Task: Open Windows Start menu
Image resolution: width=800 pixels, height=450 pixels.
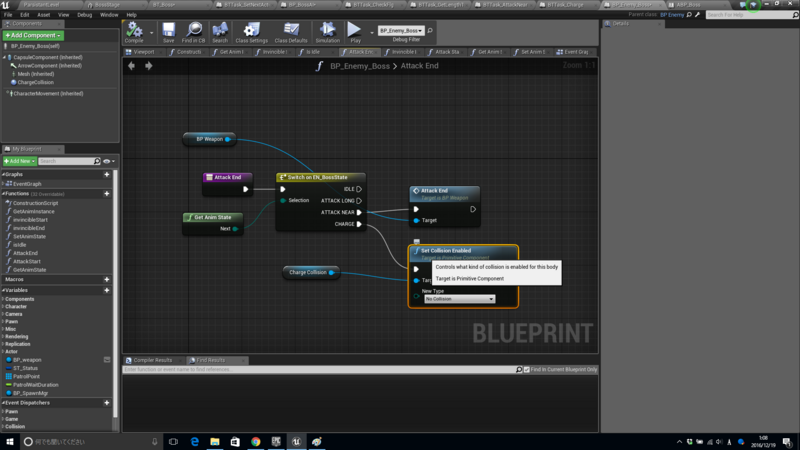Action: pyautogui.click(x=10, y=441)
